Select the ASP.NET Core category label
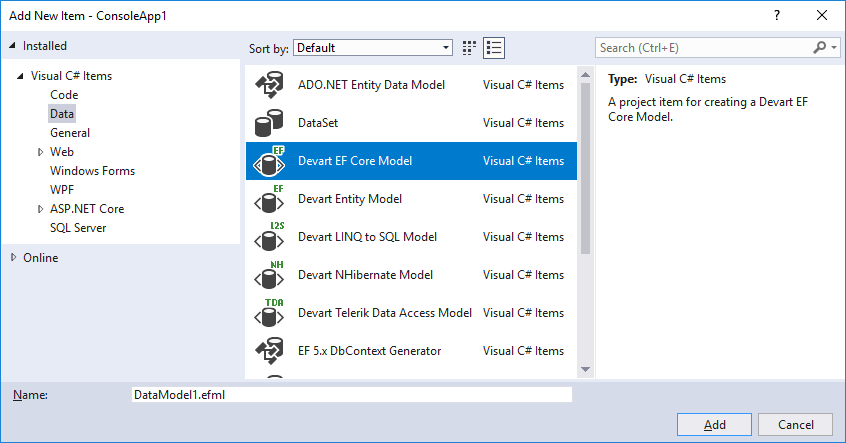846x443 pixels. tap(87, 209)
